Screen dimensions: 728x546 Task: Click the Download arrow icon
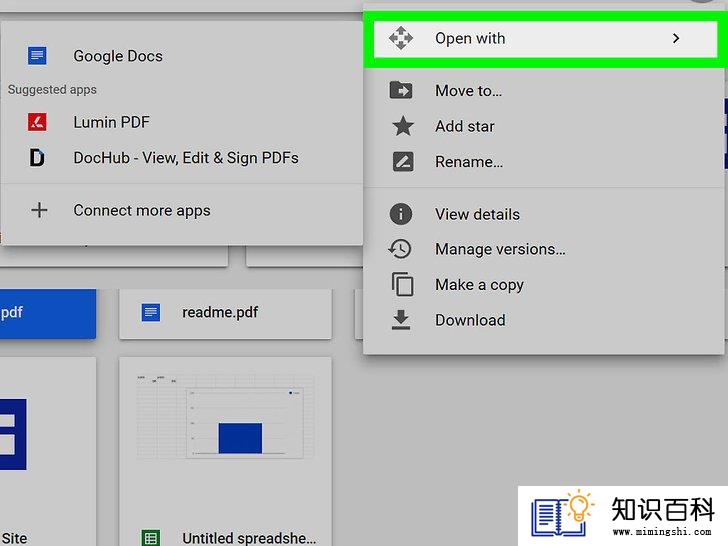coord(401,319)
